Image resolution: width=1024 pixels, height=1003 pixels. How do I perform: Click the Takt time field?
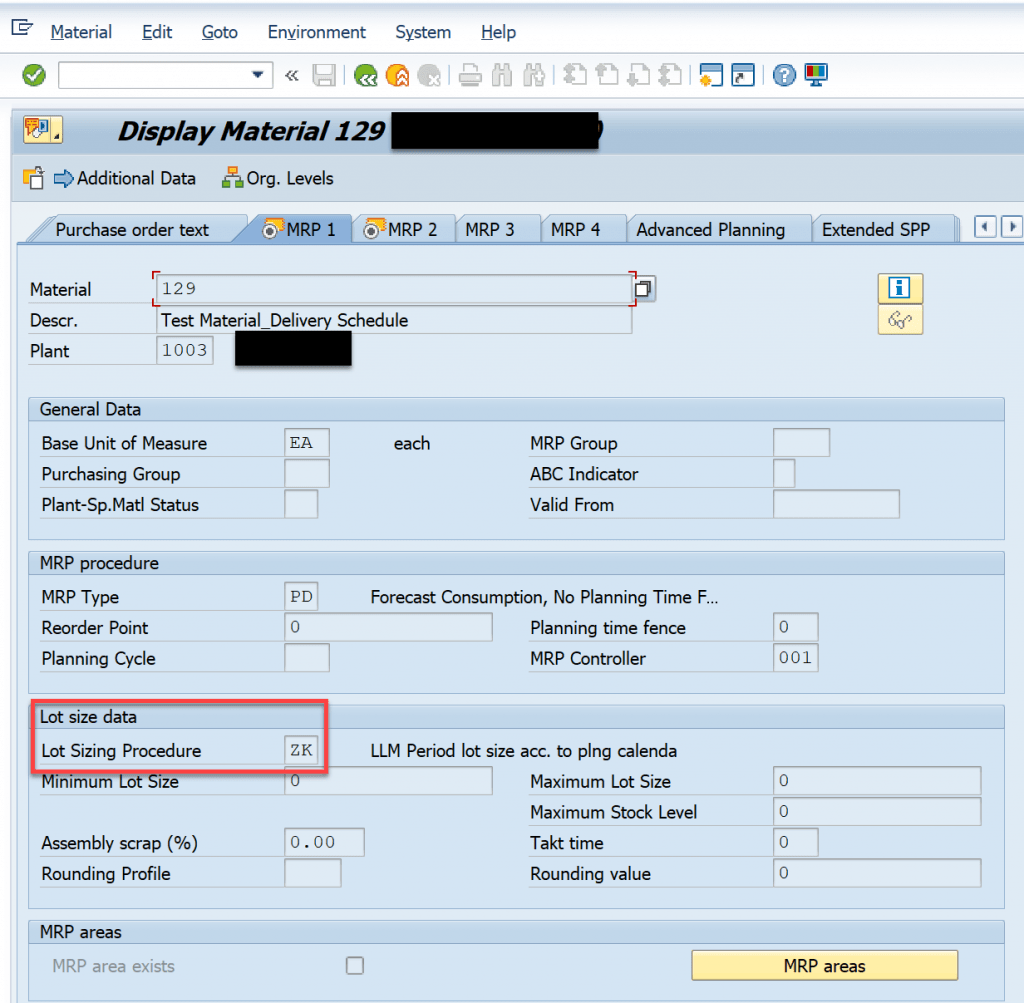pyautogui.click(x=795, y=842)
